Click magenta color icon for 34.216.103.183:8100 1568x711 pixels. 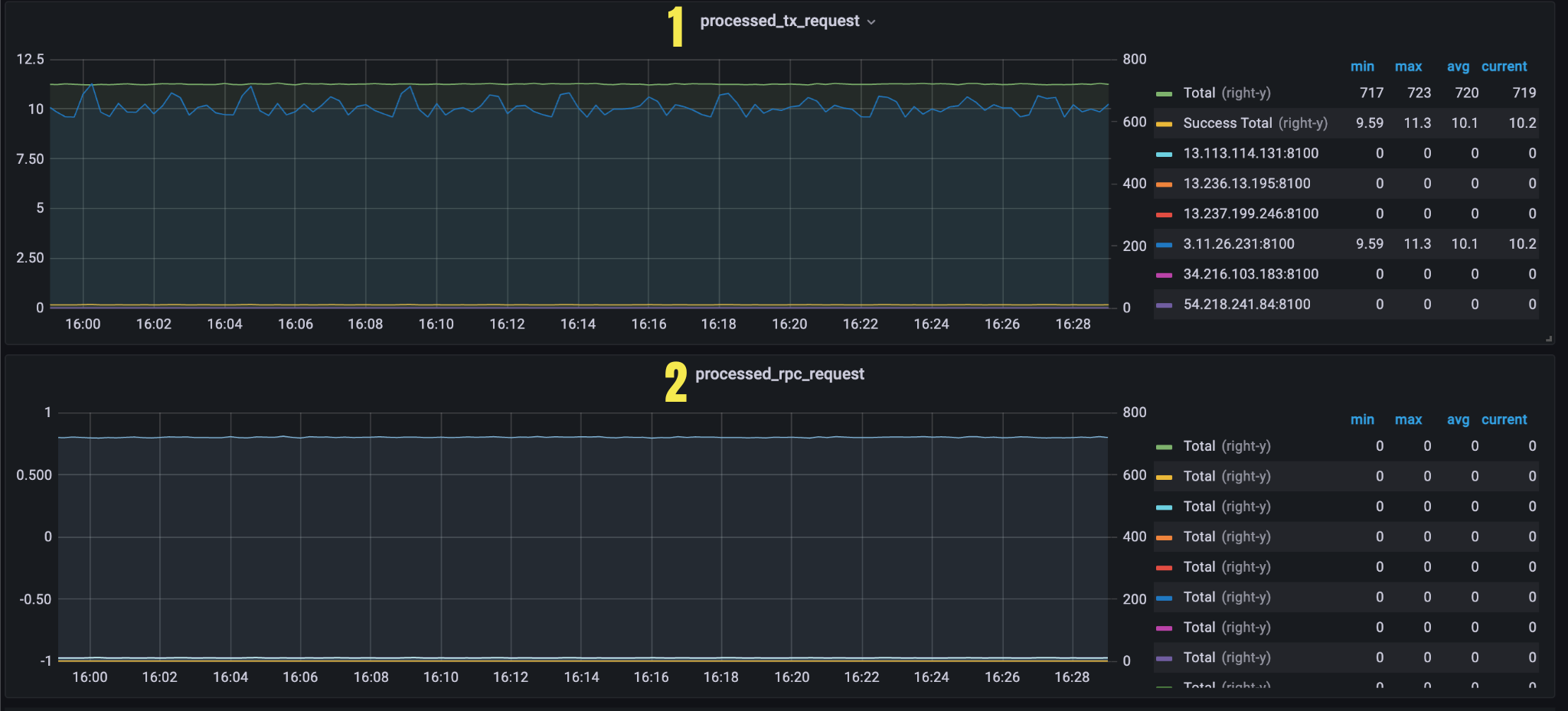pyautogui.click(x=1164, y=275)
